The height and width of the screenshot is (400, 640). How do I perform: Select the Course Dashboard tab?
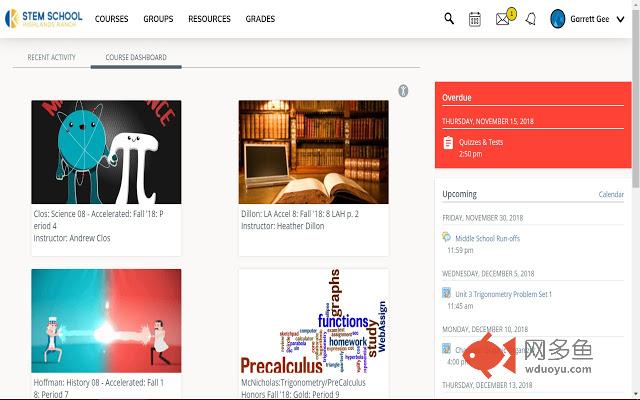pos(136,57)
